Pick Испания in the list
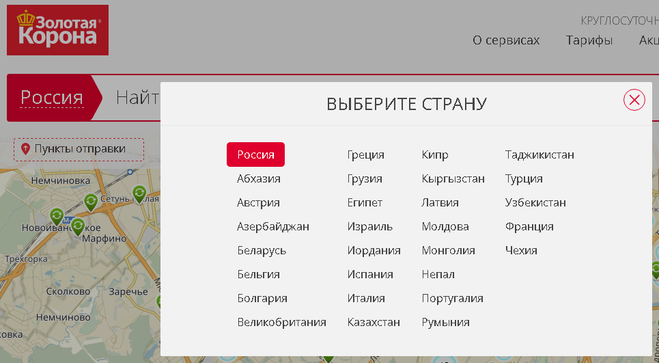Viewport: 659px width, 363px height. click(x=370, y=274)
